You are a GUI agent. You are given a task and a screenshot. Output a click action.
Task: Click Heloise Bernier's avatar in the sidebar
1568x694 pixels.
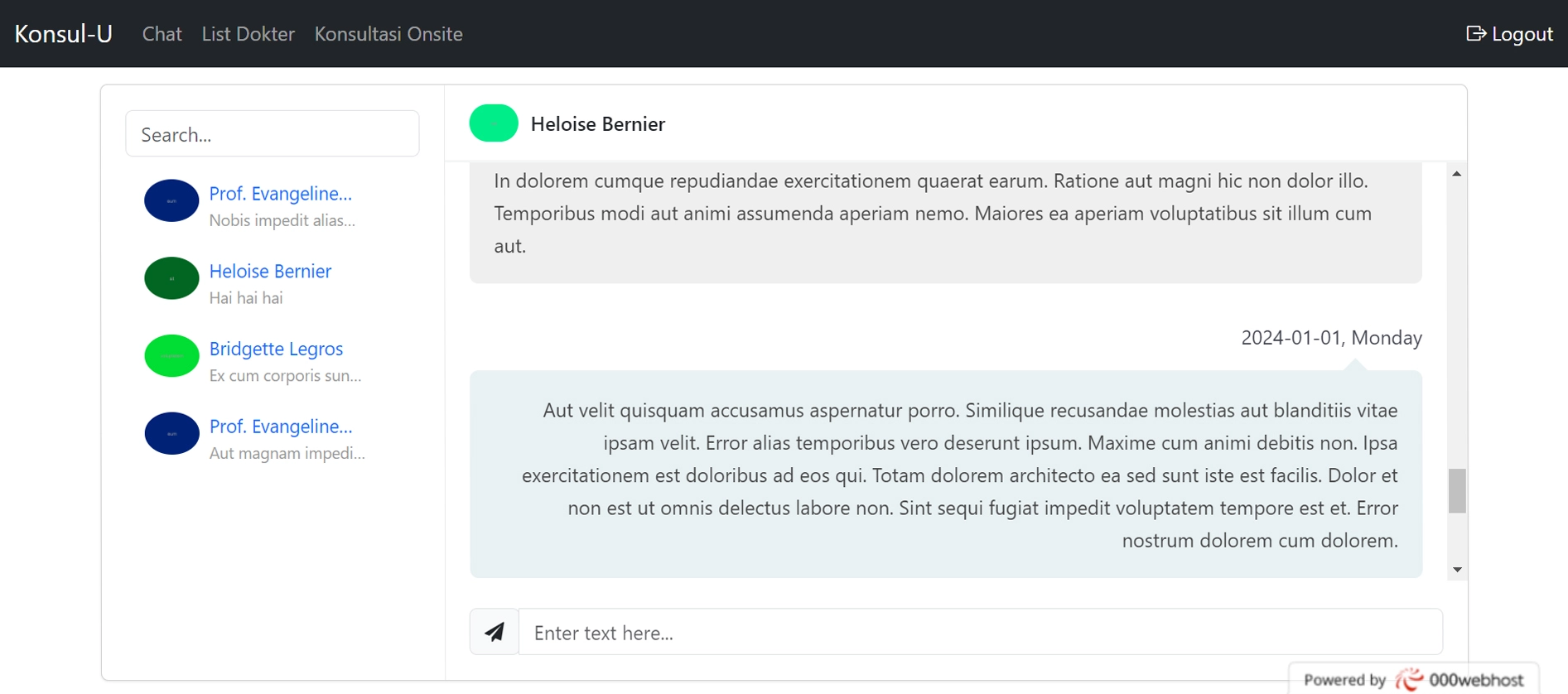(171, 278)
